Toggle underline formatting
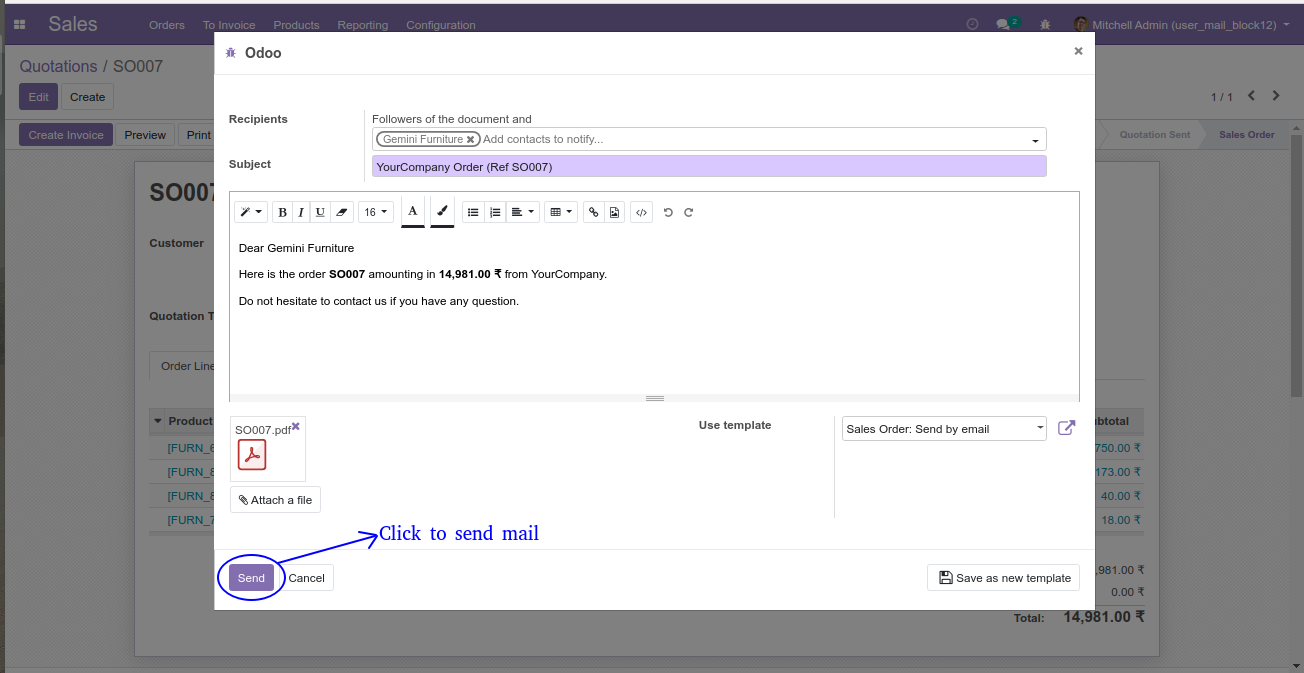1304x673 pixels. (320, 212)
